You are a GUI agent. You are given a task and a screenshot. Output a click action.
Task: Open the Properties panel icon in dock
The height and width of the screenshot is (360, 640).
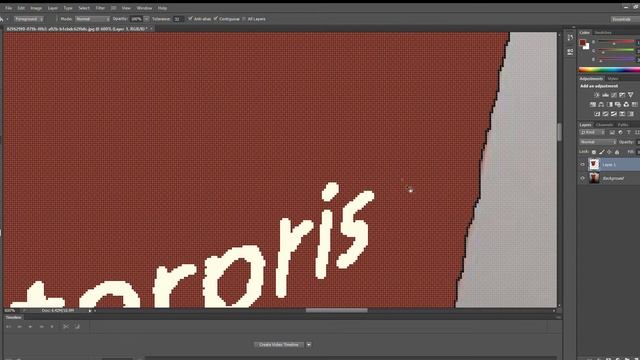(x=570, y=52)
